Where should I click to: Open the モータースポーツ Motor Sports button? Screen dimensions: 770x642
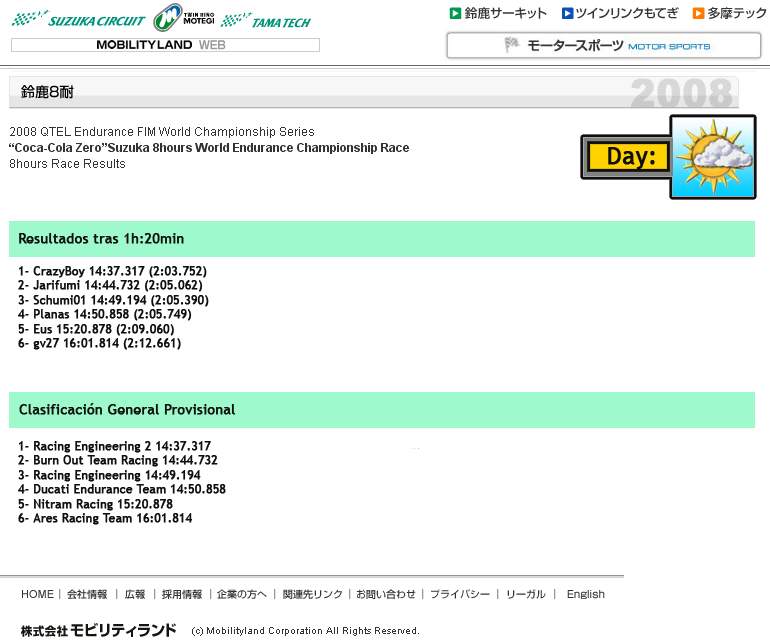(x=604, y=46)
